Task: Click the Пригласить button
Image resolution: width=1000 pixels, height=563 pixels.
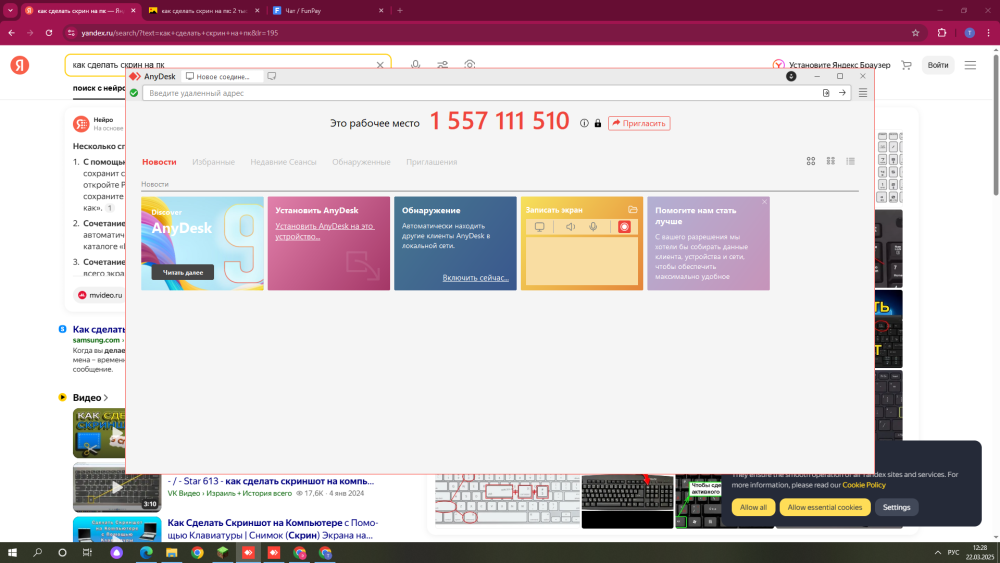Action: coord(639,123)
